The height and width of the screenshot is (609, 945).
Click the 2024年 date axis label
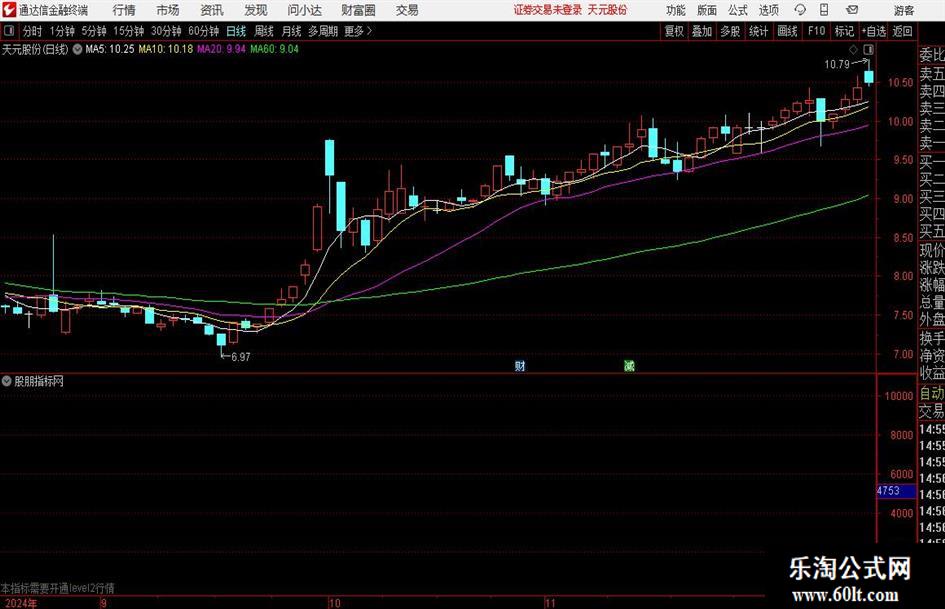[20, 603]
